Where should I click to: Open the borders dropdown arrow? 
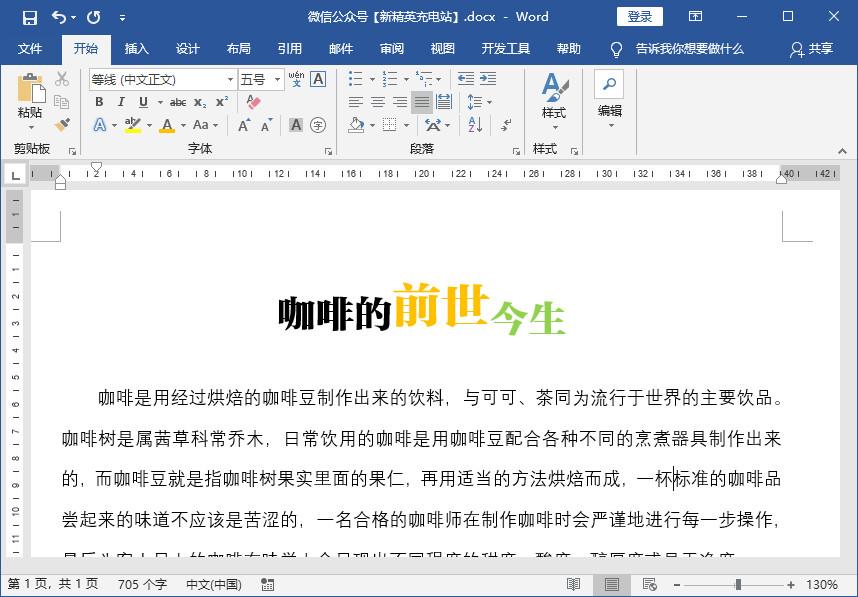pos(407,126)
